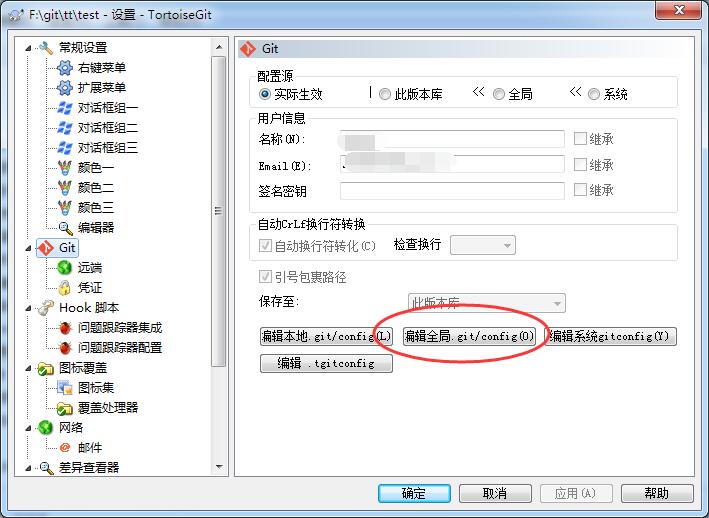Viewport: 709px width, 518px height.
Task: Tick the 继承 checkbox beside 名称
Action: [x=580, y=138]
